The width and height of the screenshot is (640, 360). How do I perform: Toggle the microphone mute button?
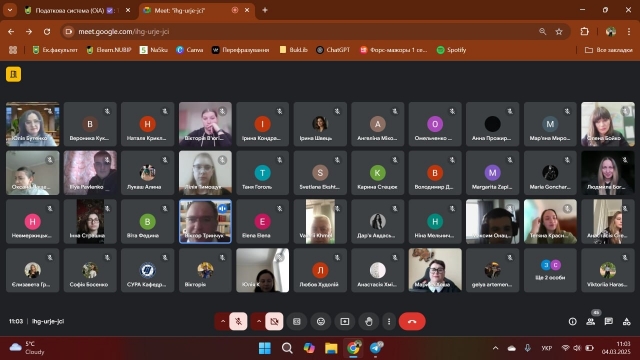coord(238,322)
